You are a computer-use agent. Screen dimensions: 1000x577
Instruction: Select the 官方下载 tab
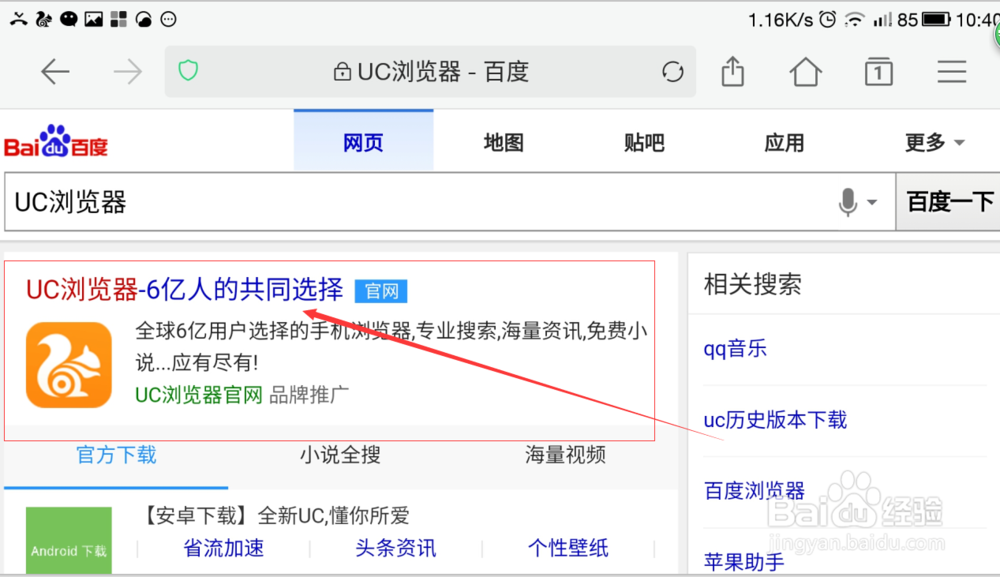(x=116, y=455)
